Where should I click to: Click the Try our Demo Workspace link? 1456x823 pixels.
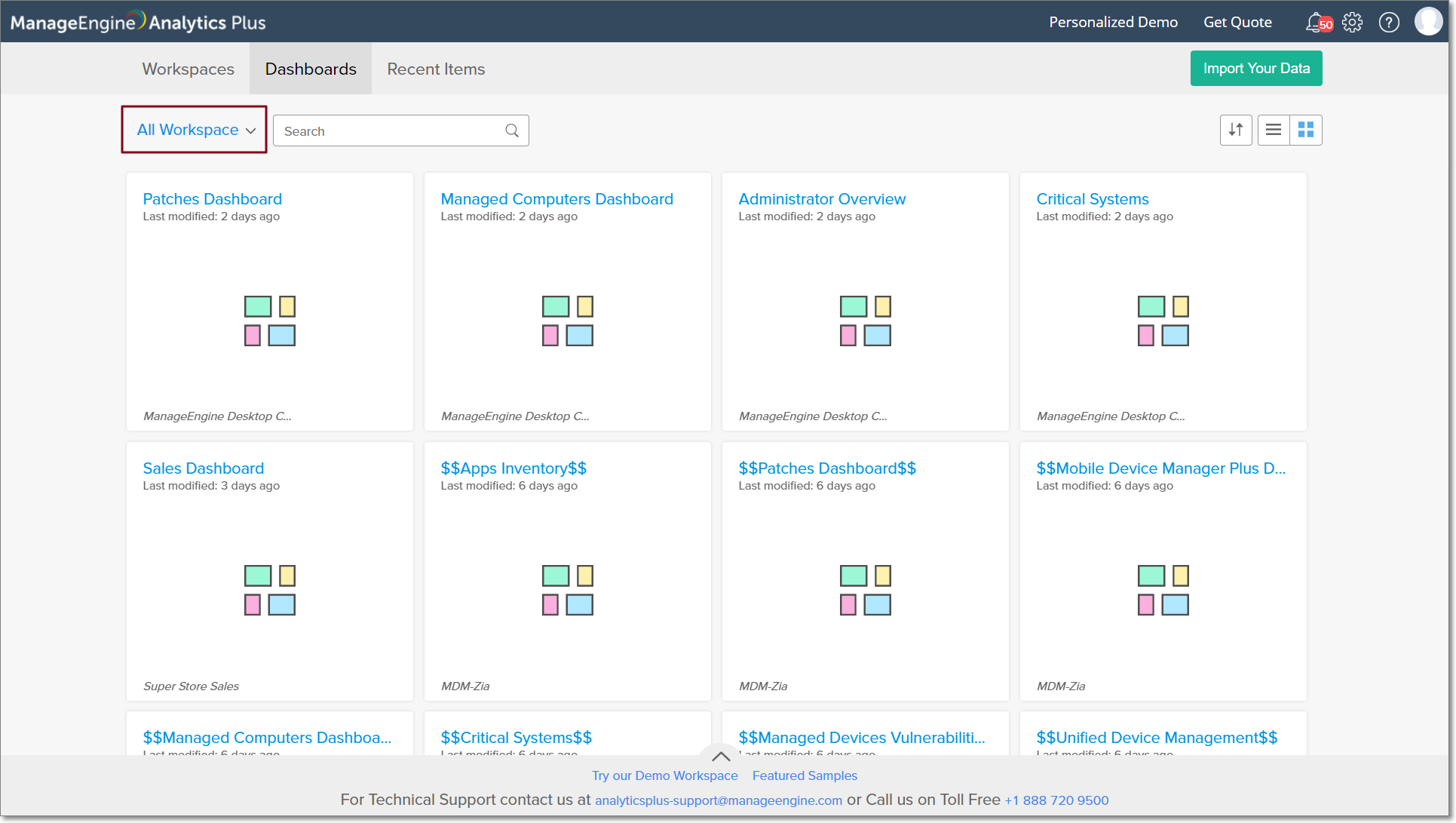pyautogui.click(x=665, y=775)
